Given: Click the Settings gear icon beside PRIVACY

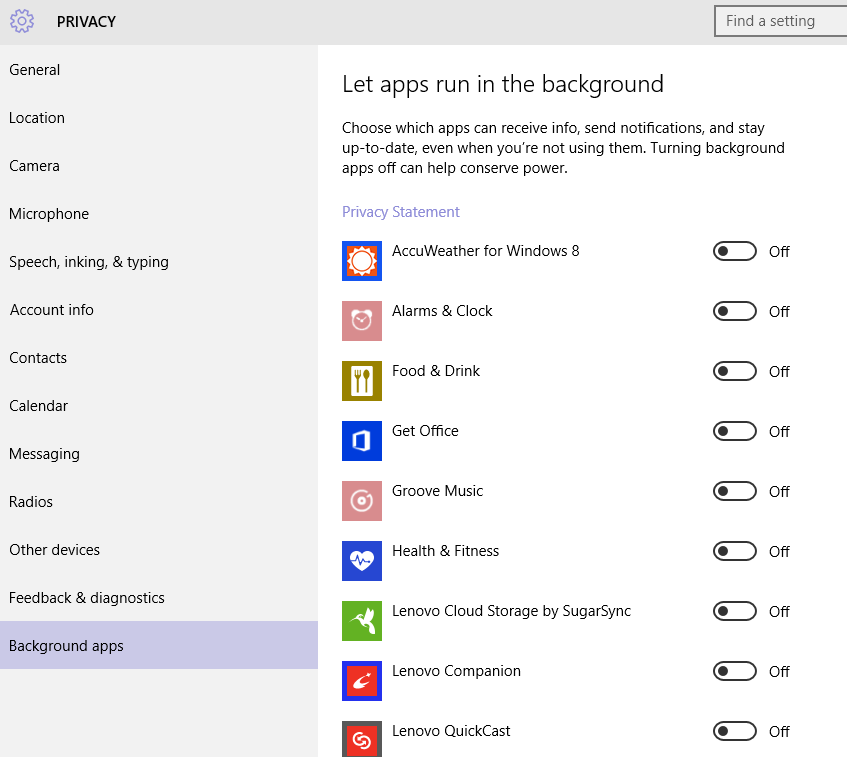Looking at the screenshot, I should (x=22, y=22).
